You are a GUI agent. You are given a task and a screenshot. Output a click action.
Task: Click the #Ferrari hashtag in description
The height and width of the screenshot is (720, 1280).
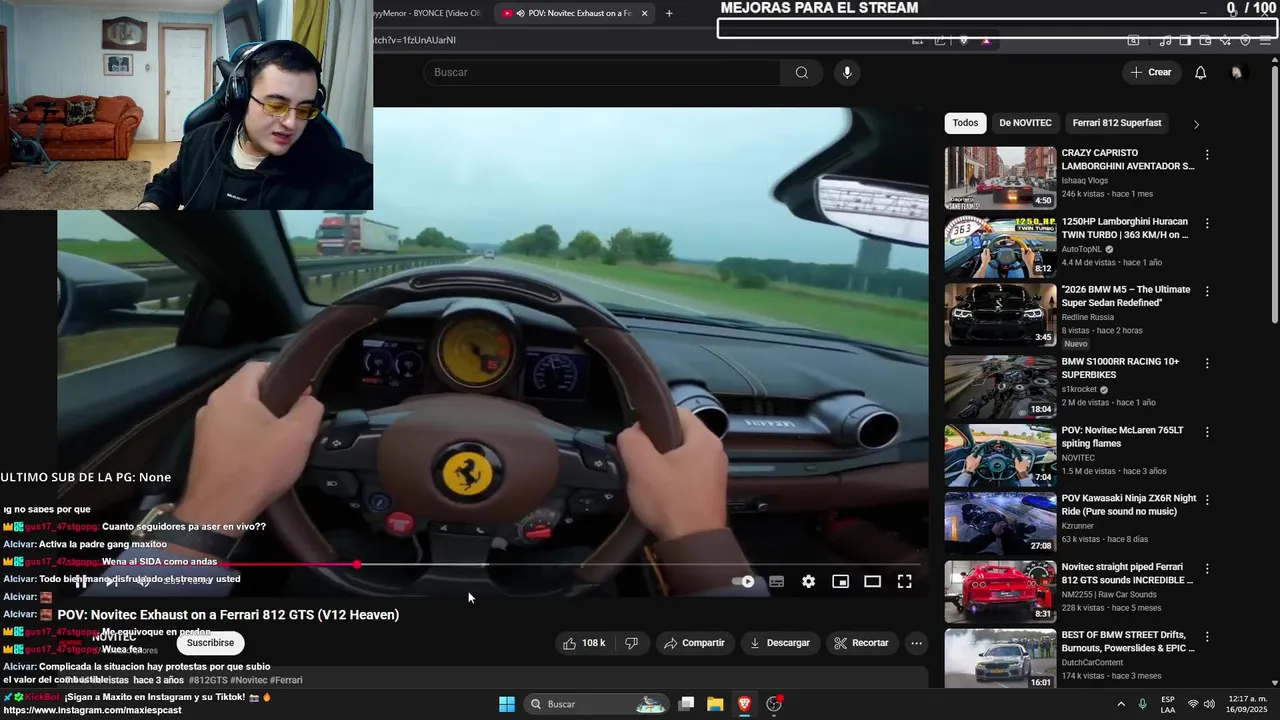point(286,680)
